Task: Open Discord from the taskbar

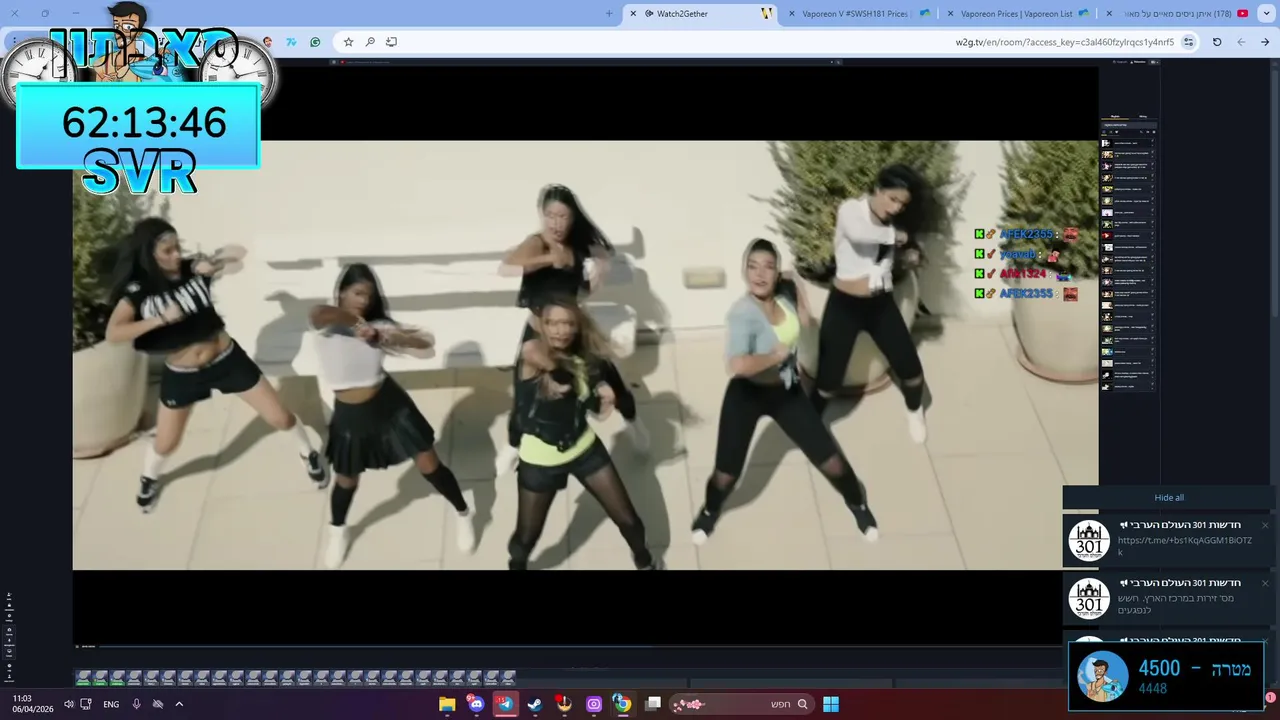Action: tap(476, 704)
